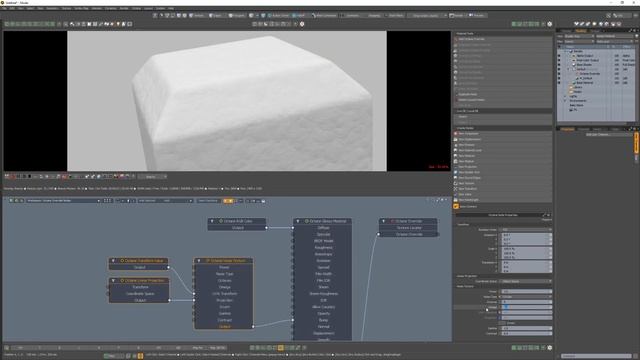Switch to the Shading tab
The height and width of the screenshot is (360, 640).
coord(580,31)
